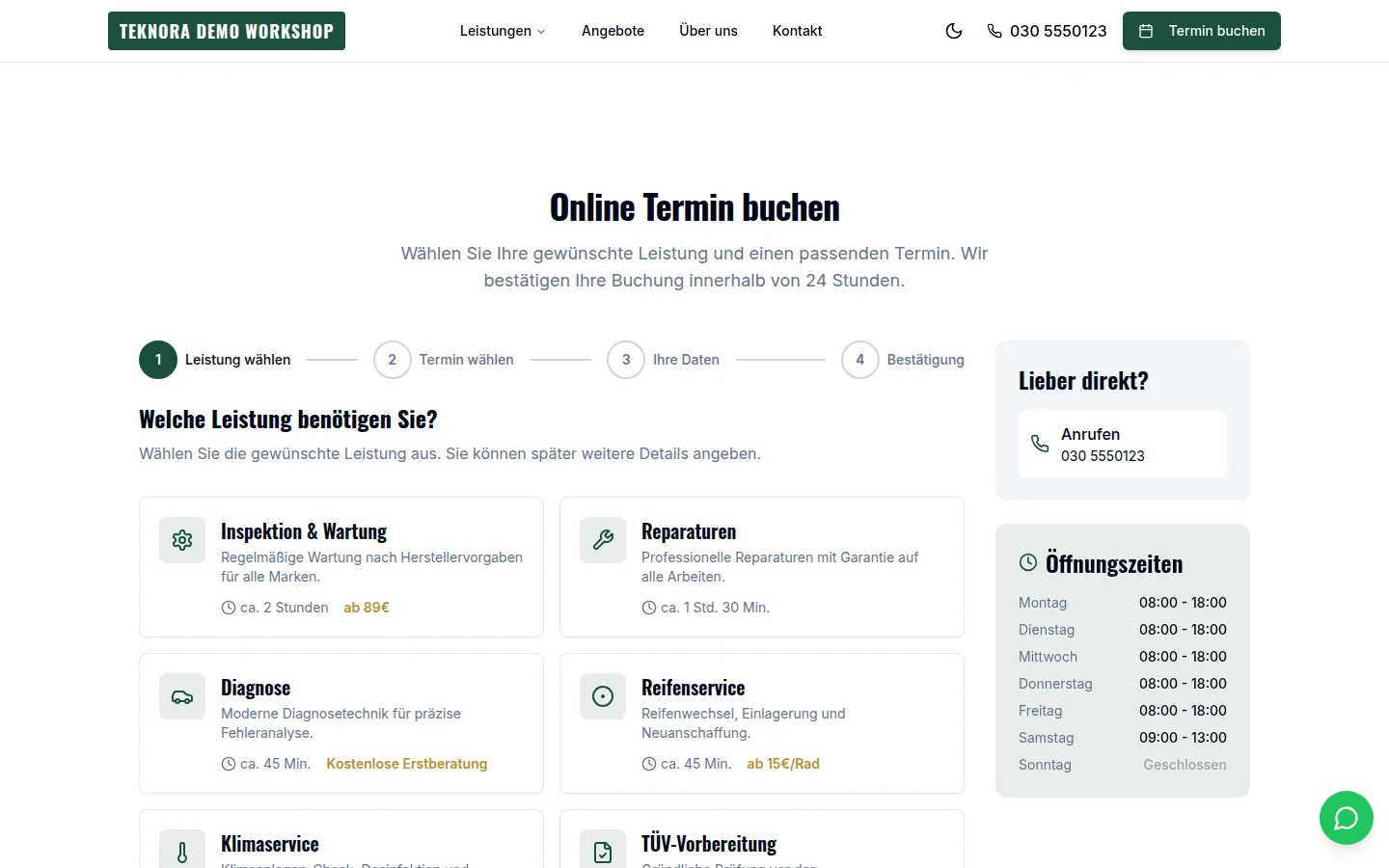
Task: Click the Geschlossen text for Sonntag
Action: [x=1185, y=765]
